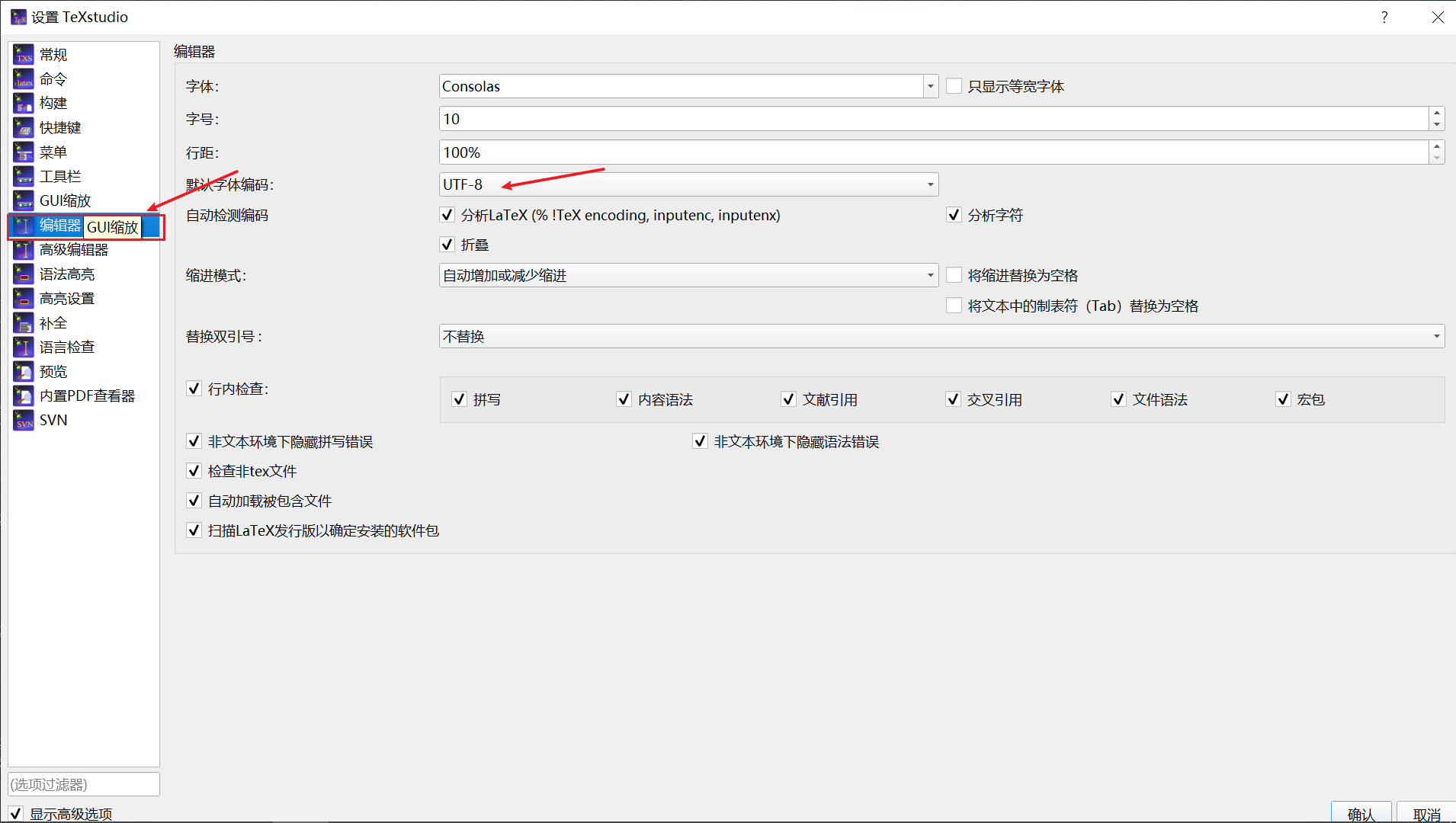Click the 高级编辑器 sidebar icon
Image resolution: width=1456 pixels, height=823 pixels.
click(24, 249)
